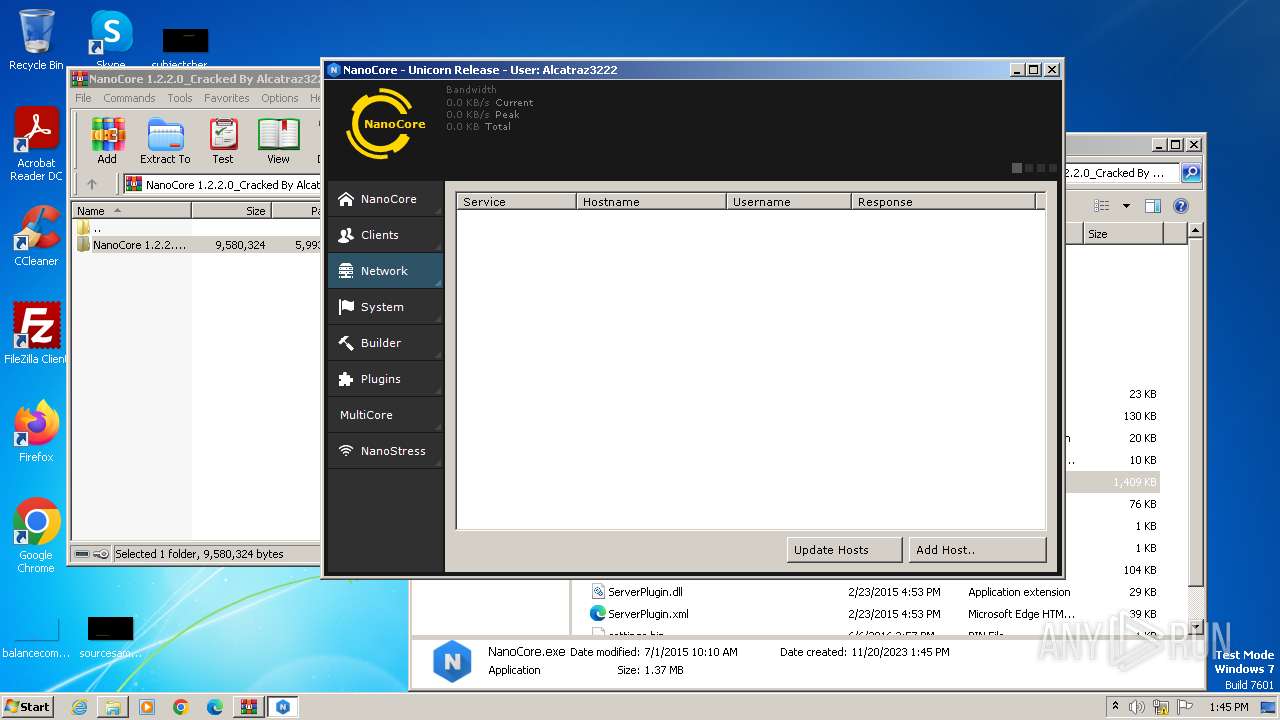Open Google Chrome desktop shortcut
Image resolution: width=1280 pixels, height=720 pixels.
(x=36, y=536)
